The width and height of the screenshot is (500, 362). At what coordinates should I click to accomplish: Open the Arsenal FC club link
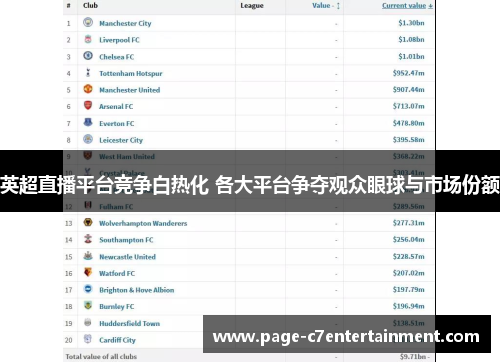pos(116,107)
